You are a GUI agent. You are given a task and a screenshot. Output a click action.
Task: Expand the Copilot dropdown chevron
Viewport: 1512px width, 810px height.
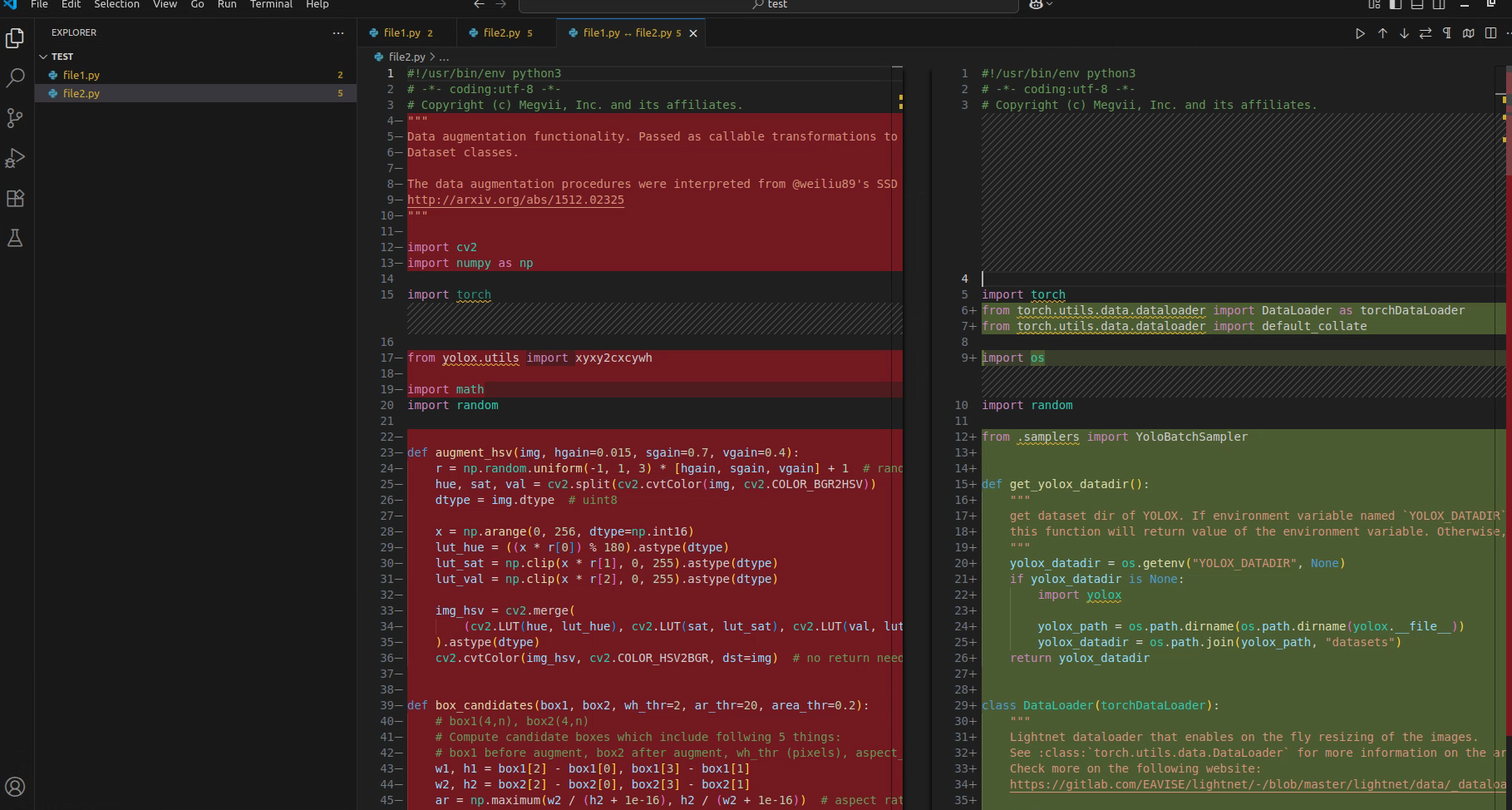1050,4
